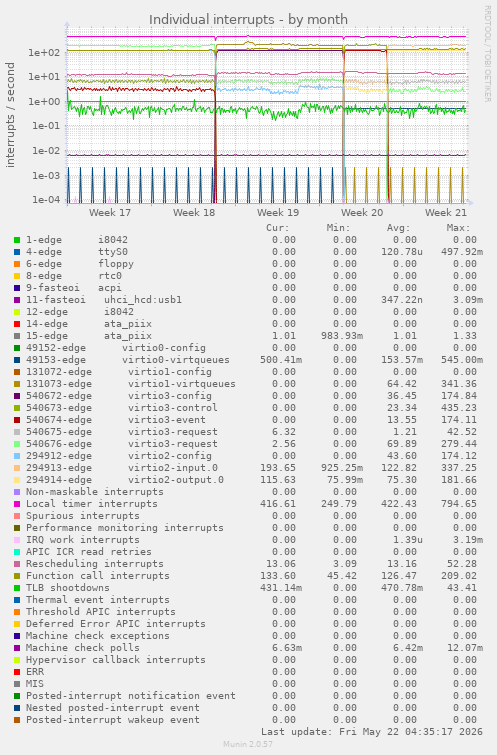Click the virtio0-virtqueues legend label

pyautogui.click(x=176, y=360)
